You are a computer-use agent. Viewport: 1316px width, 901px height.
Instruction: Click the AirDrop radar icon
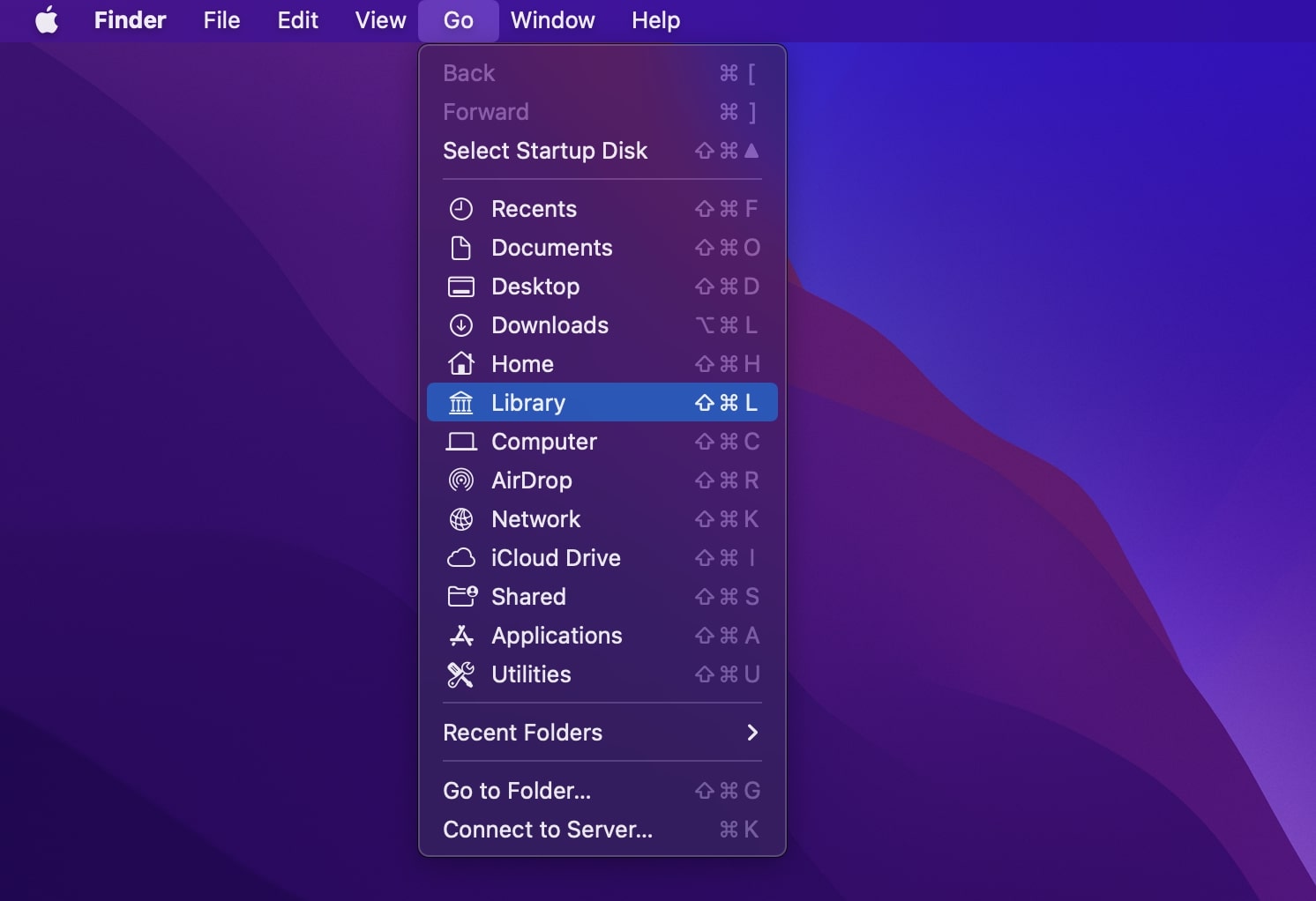pos(461,480)
